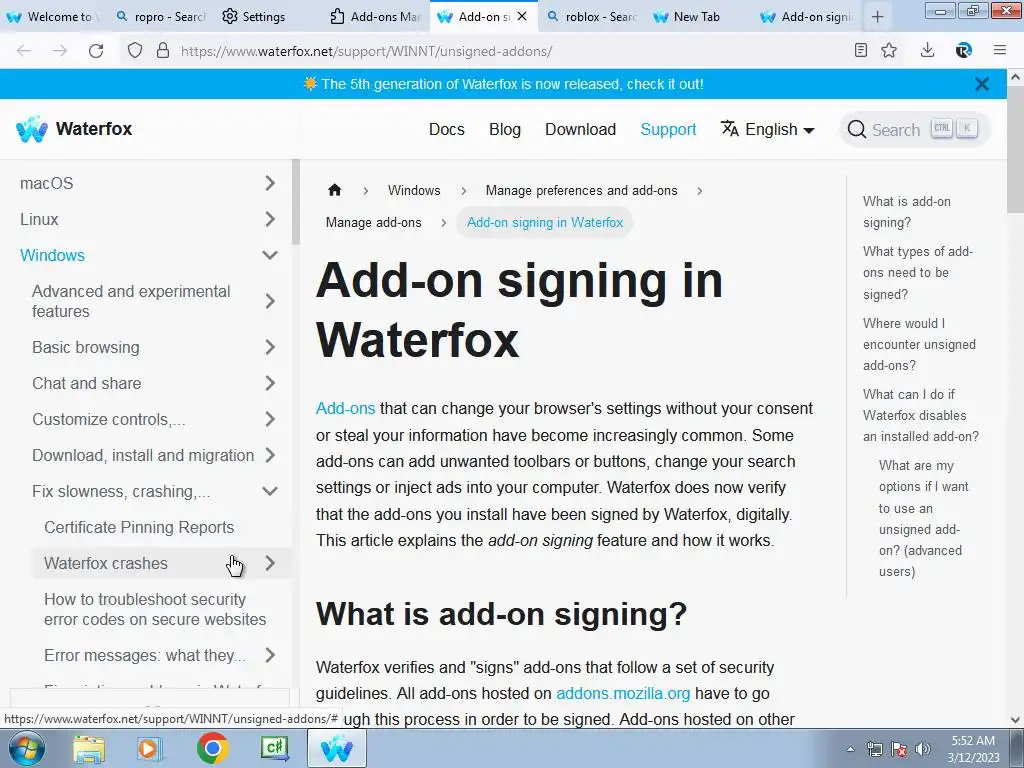Expand Advanced and experimental features chevron
1024x768 pixels.
point(270,301)
